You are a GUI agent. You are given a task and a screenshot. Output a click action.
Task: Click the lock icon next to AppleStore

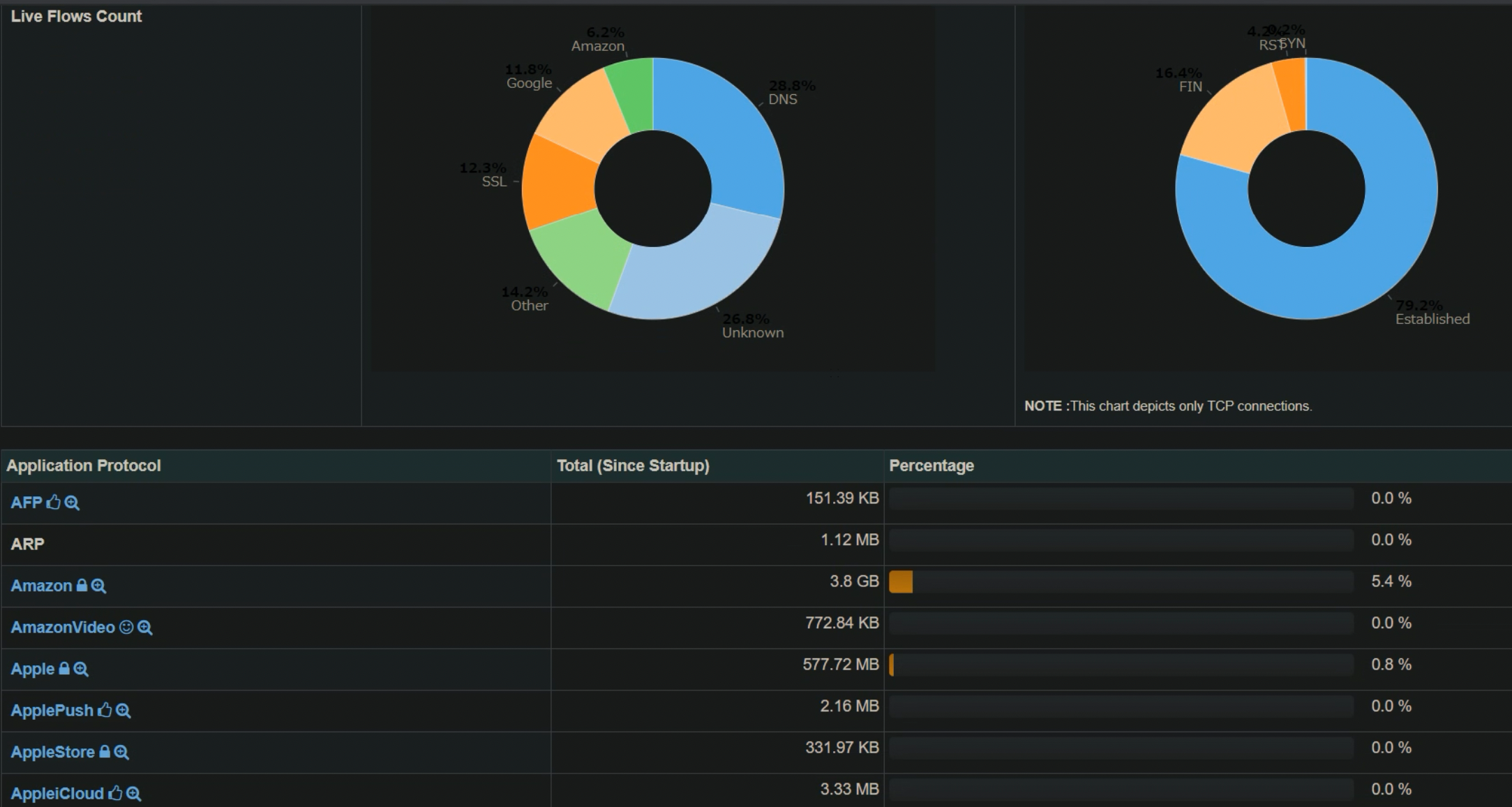click(105, 752)
